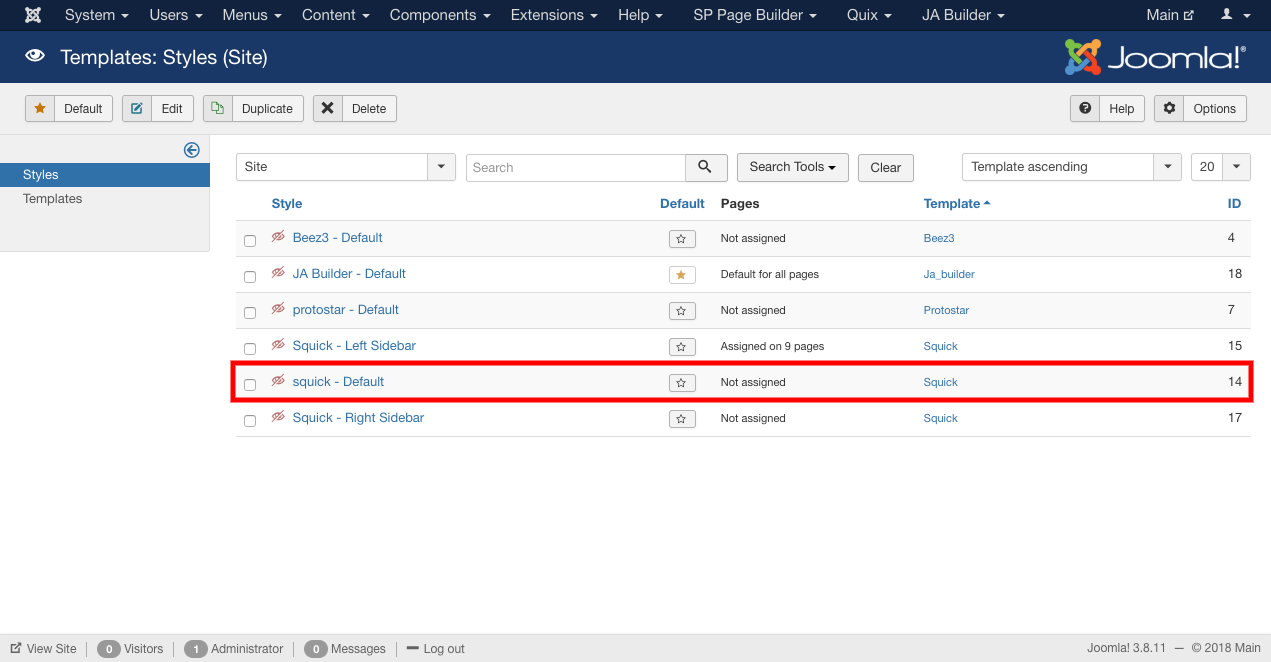Screen dimensions: 1271x662
Task: Expand the Search Tools dropdown
Action: coord(793,167)
